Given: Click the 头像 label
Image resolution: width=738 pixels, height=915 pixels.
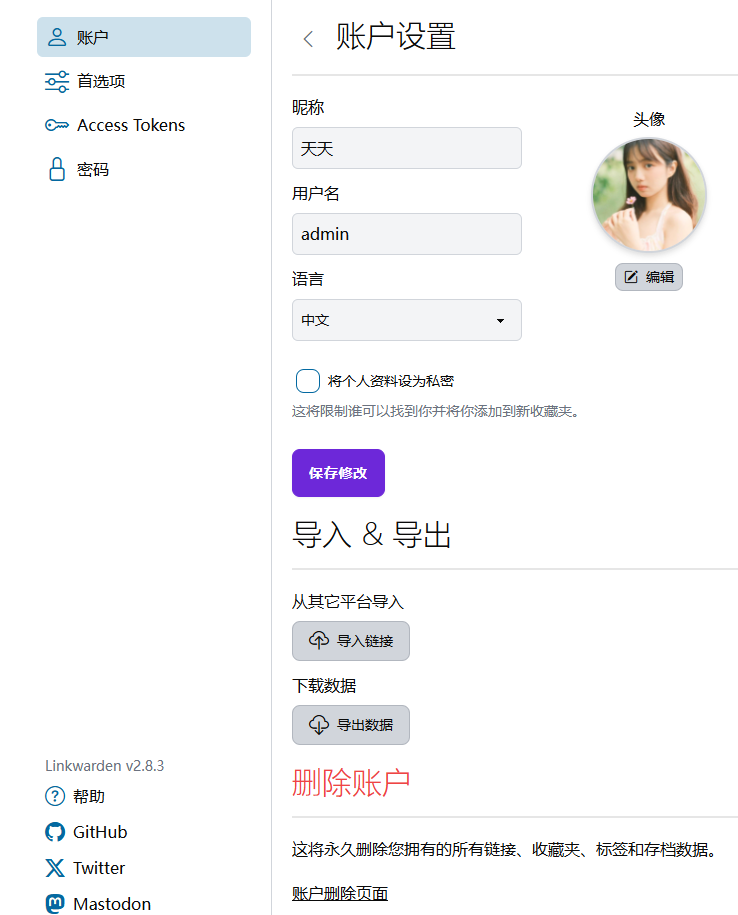Looking at the screenshot, I should coord(649,119).
